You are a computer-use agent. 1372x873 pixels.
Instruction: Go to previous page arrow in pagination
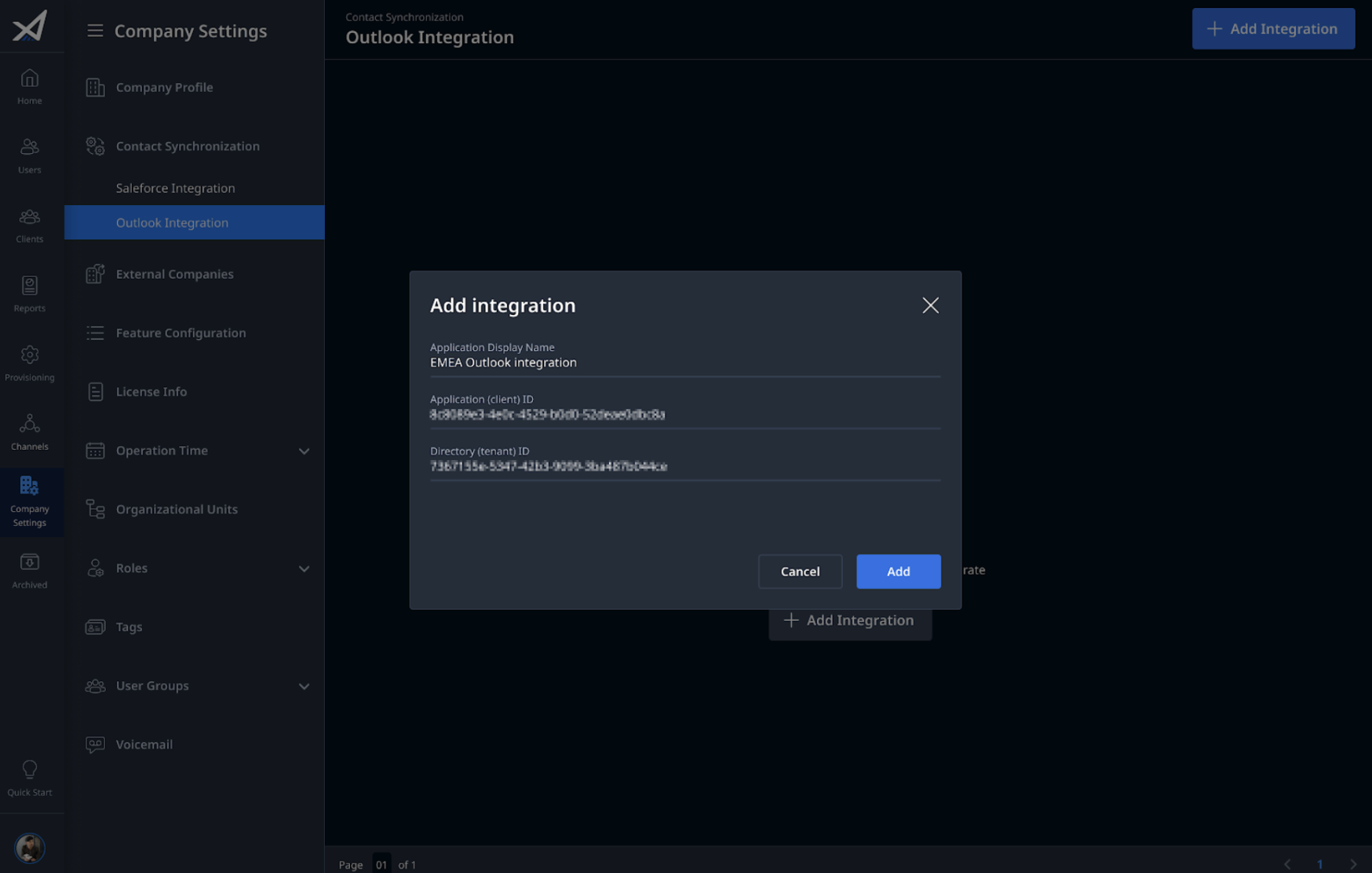(x=1287, y=864)
